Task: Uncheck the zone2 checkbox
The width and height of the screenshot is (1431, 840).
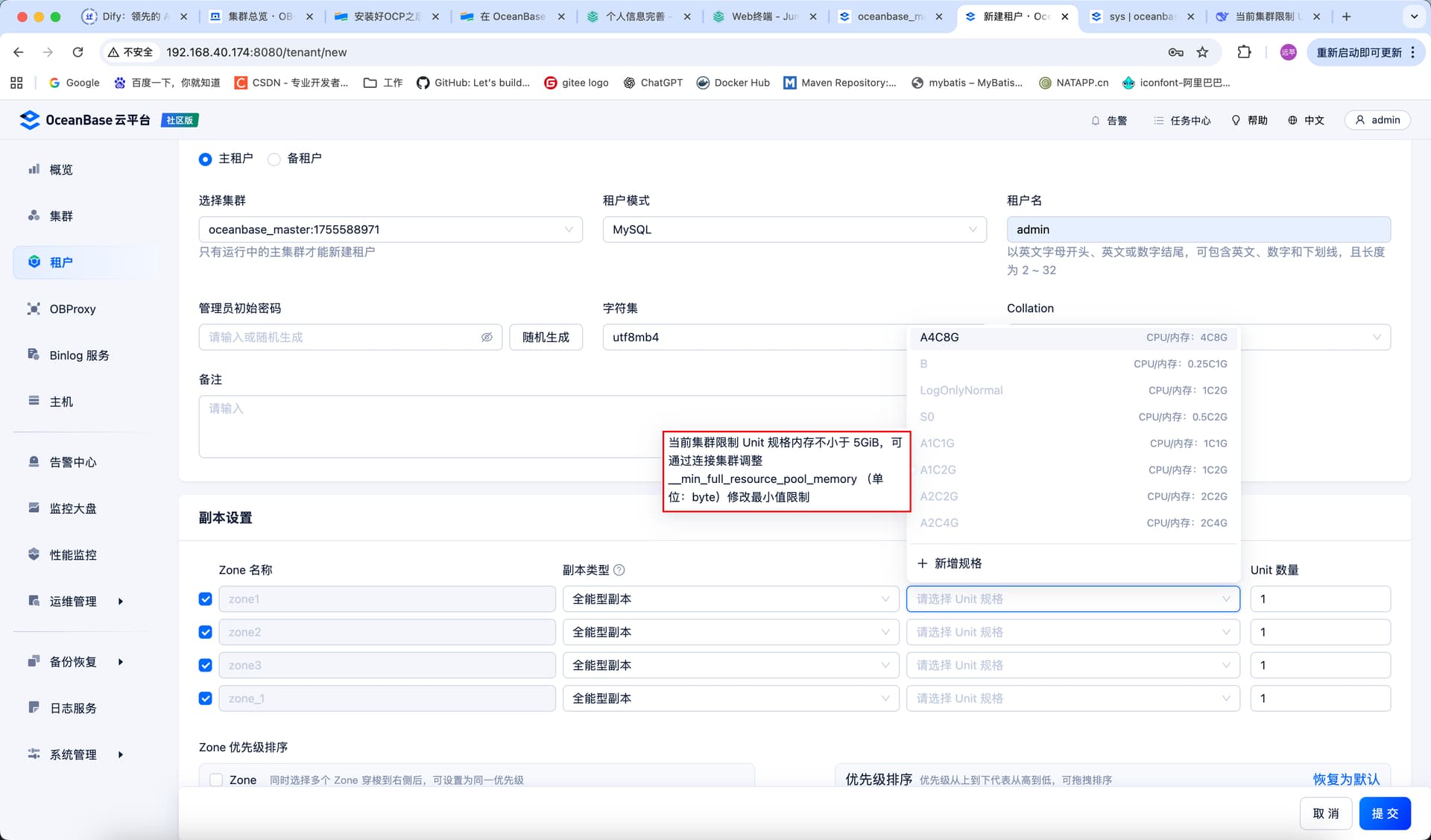Action: (206, 632)
